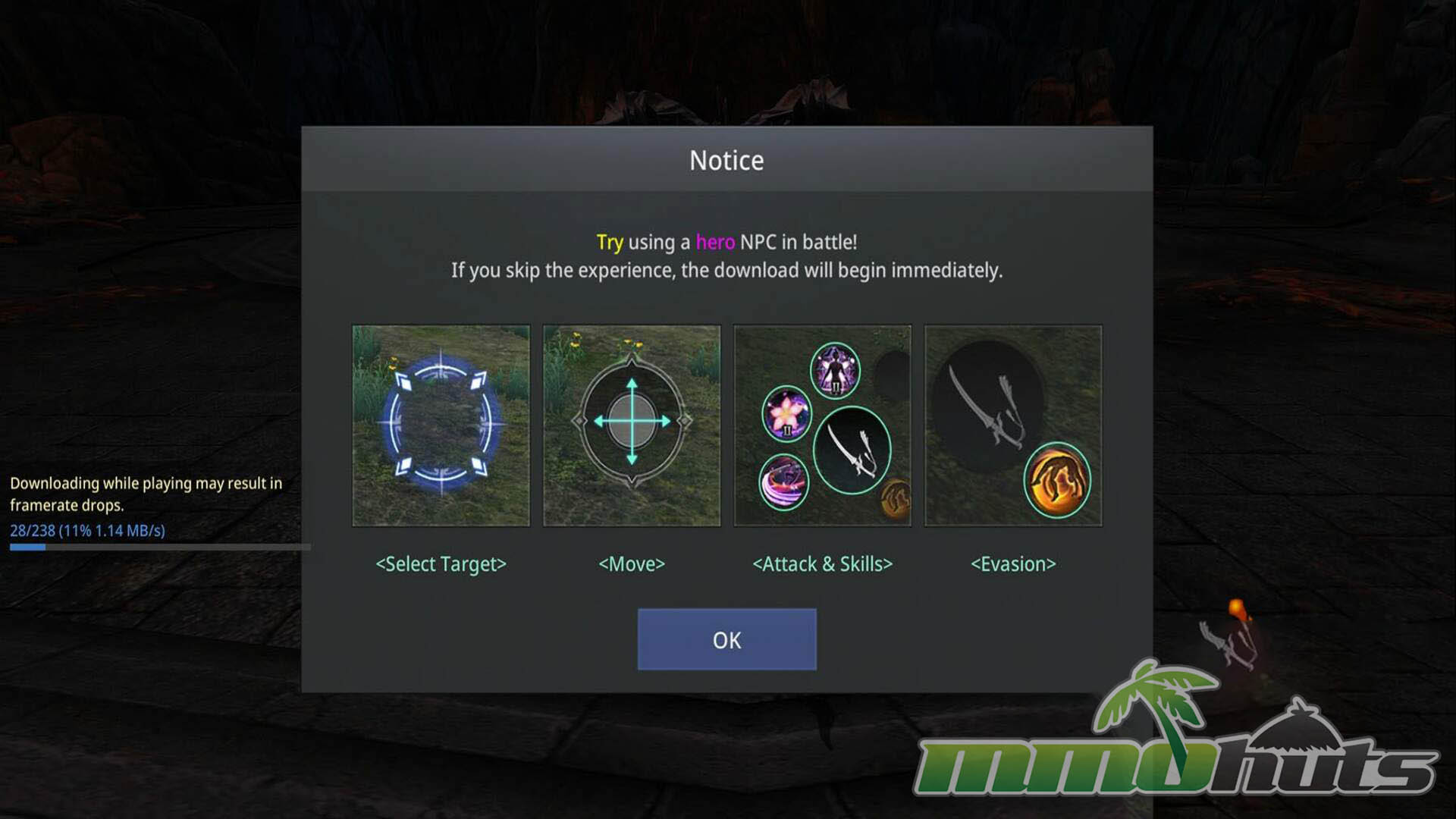Tap the purple figure skill icon
Screen dimensions: 1456x819
pos(835,371)
